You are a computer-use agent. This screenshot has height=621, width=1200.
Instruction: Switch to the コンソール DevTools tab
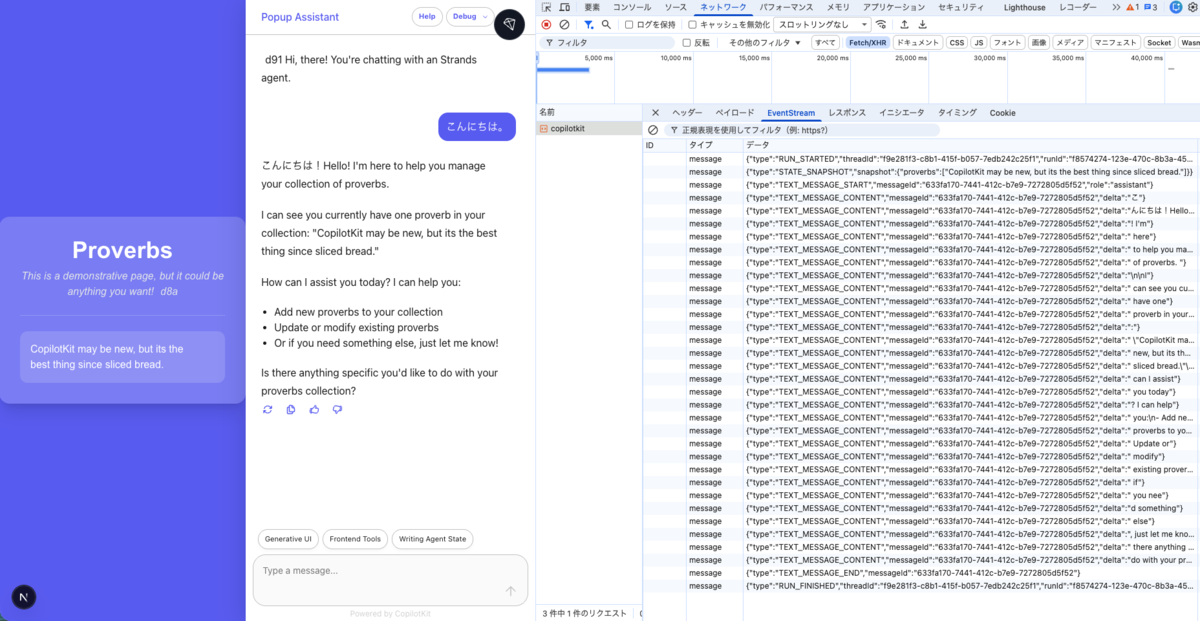[632, 7]
